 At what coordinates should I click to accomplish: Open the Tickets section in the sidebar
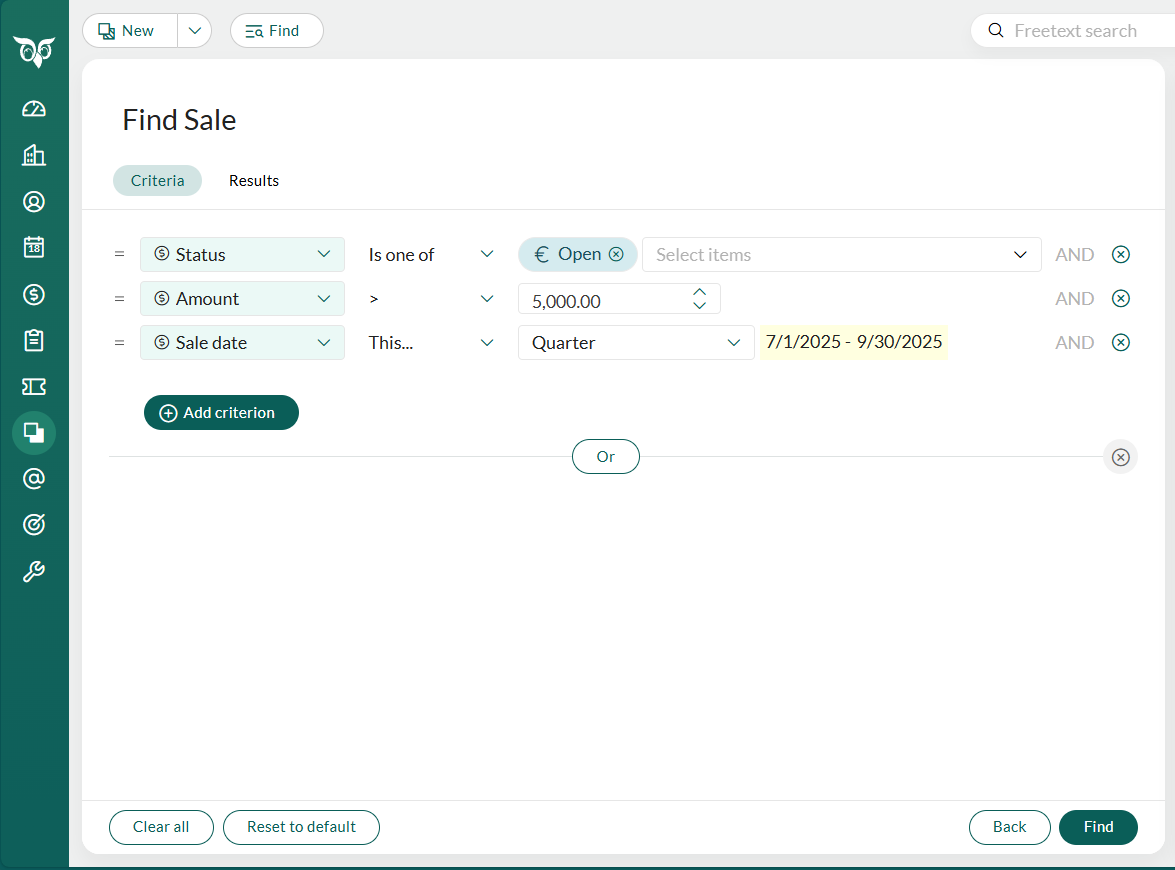click(33, 386)
